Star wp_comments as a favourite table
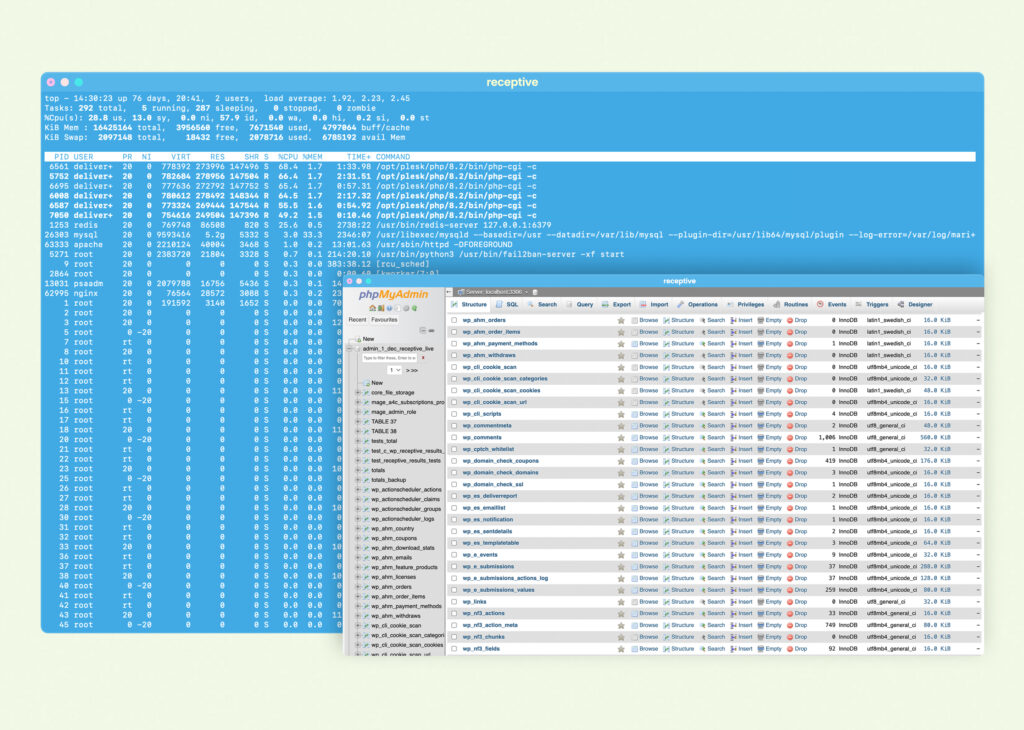 (x=621, y=437)
